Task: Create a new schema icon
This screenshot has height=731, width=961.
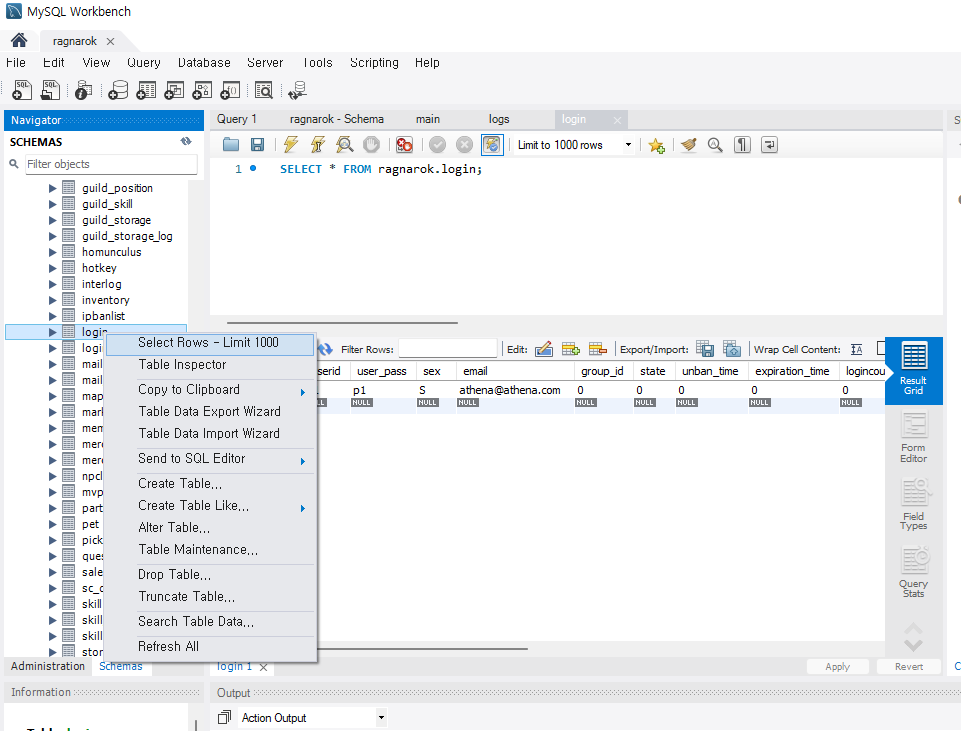Action: (x=118, y=90)
